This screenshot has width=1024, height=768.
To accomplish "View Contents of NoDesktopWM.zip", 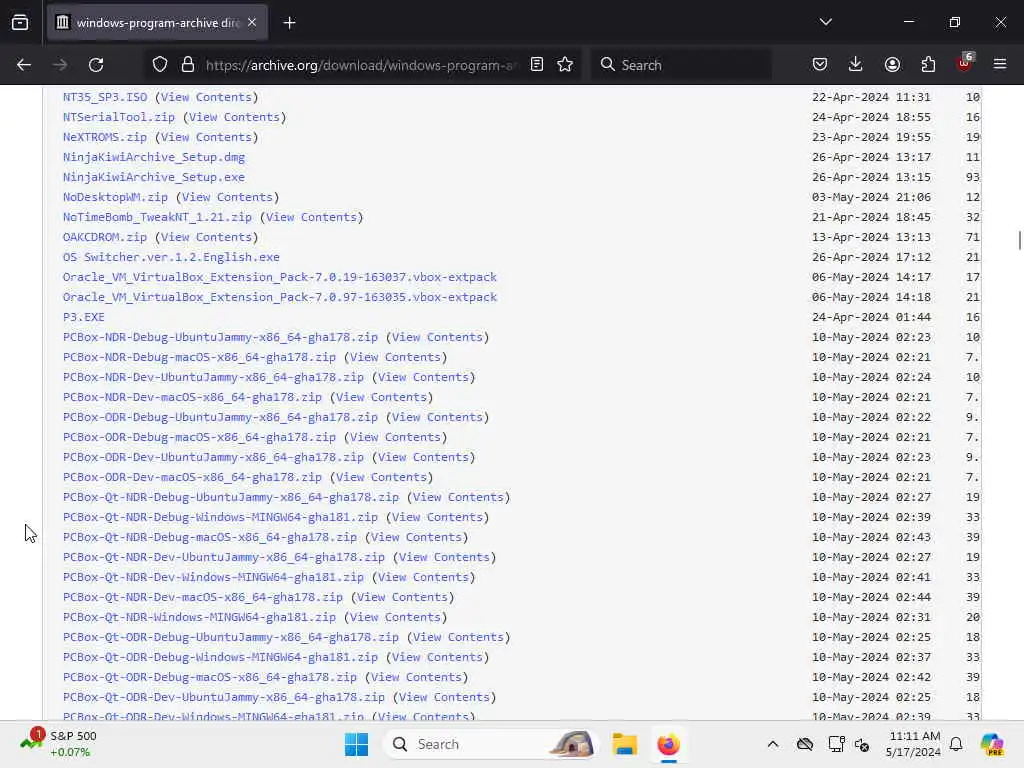I will point(227,197).
